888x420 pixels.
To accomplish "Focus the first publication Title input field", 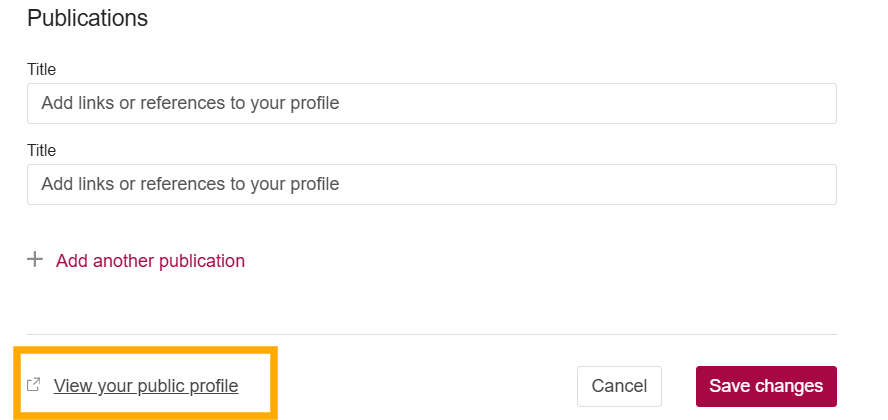I will (431, 103).
